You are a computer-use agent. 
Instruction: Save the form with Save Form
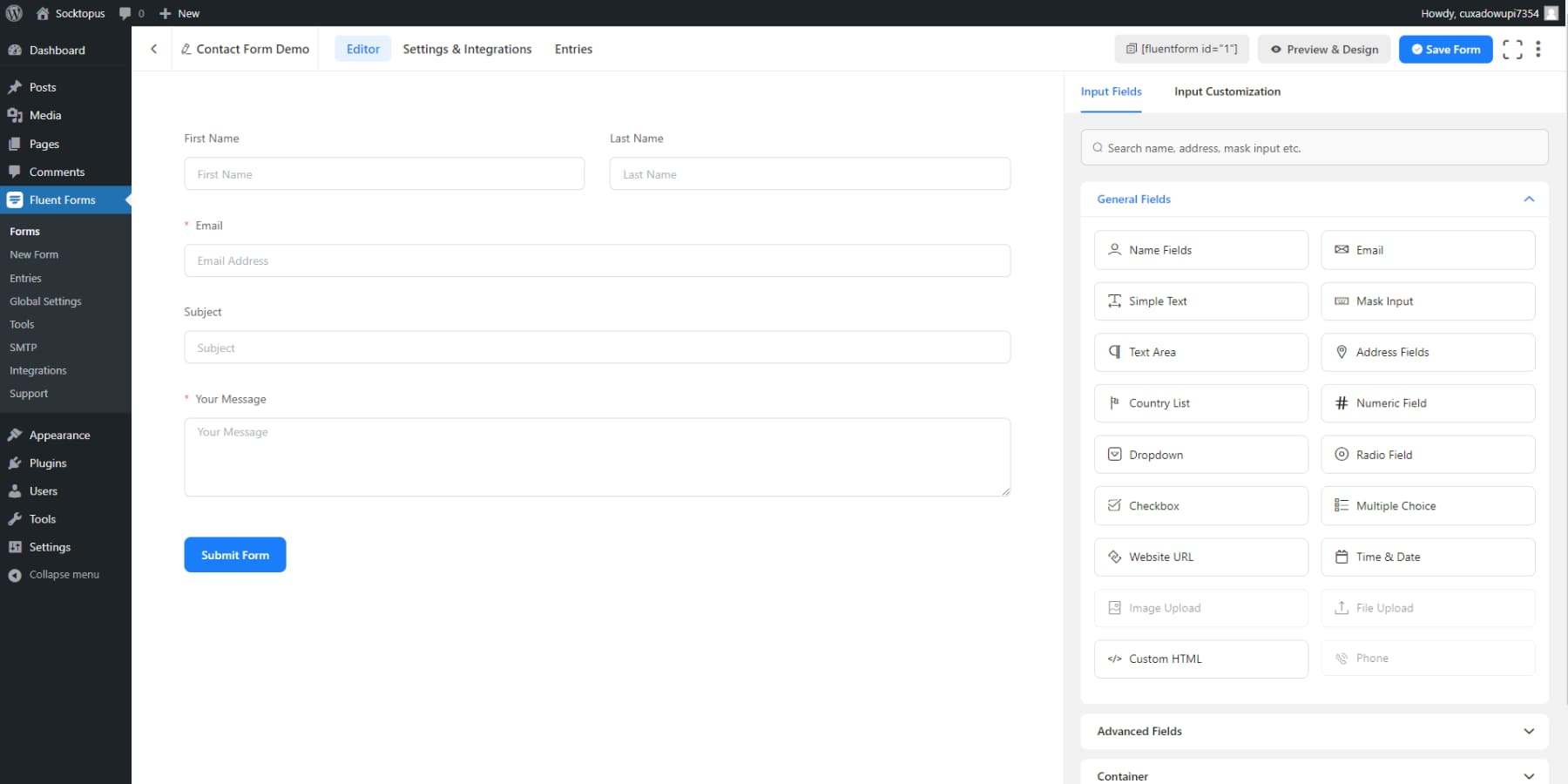point(1445,49)
